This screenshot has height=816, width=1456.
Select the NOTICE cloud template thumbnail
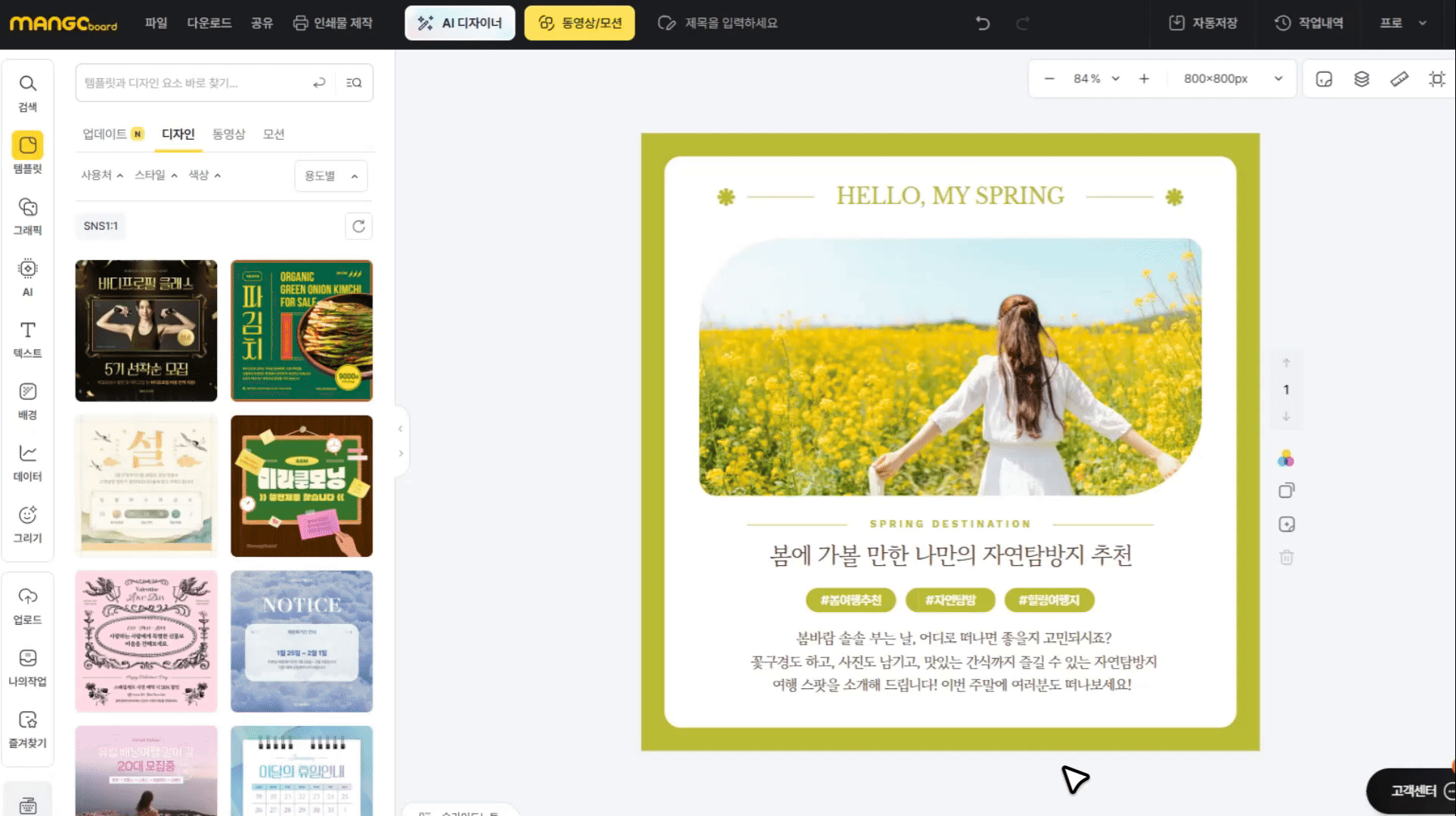coord(302,641)
